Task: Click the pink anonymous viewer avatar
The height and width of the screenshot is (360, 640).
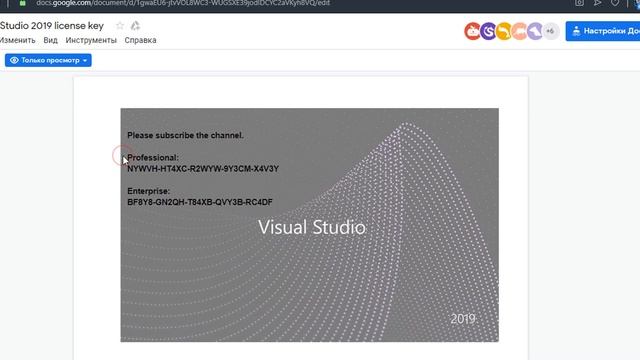Action: click(x=519, y=31)
